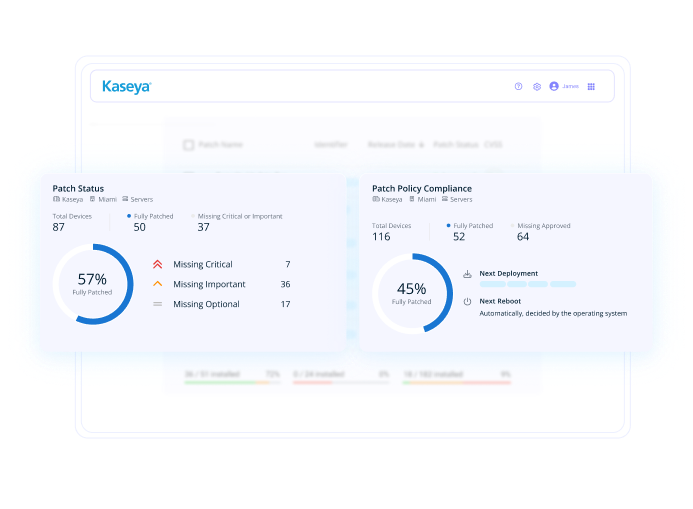Open the apps grid launcher icon
Screen dimensions: 693x509
coord(591,87)
